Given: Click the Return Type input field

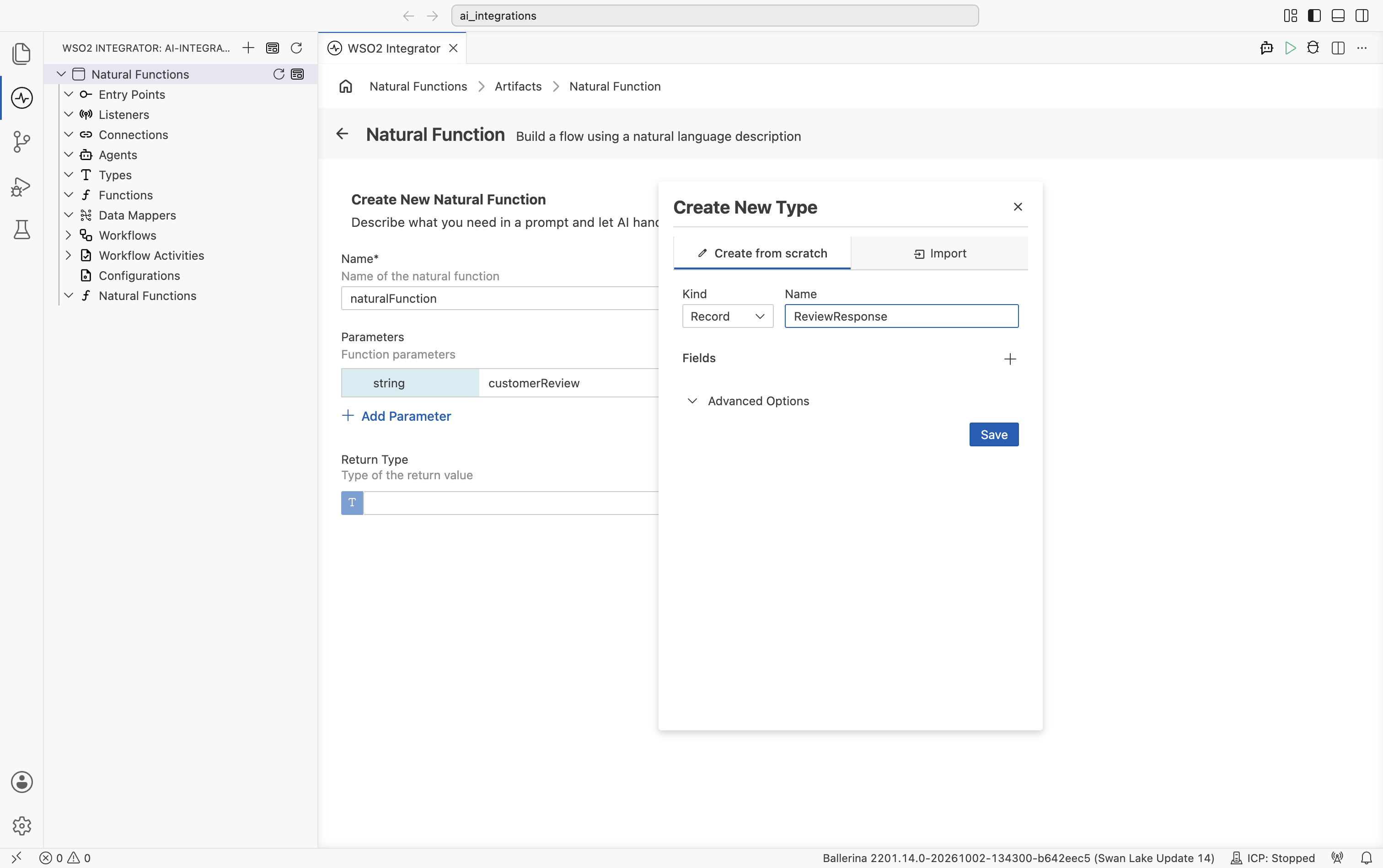Looking at the screenshot, I should point(511,503).
